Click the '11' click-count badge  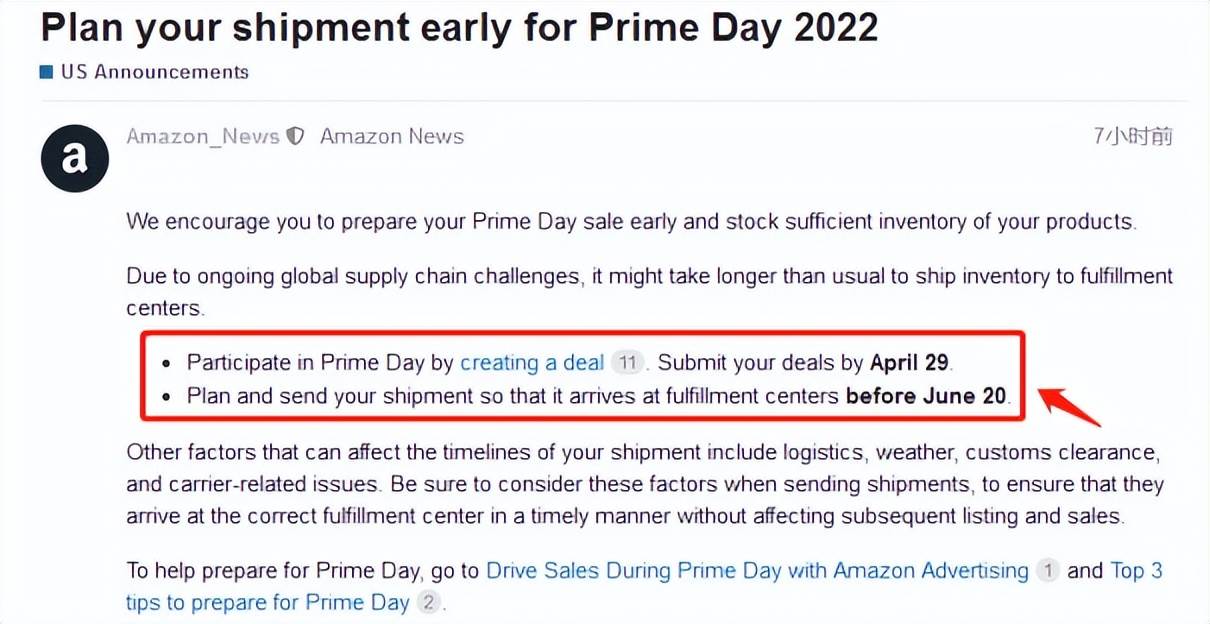(627, 363)
